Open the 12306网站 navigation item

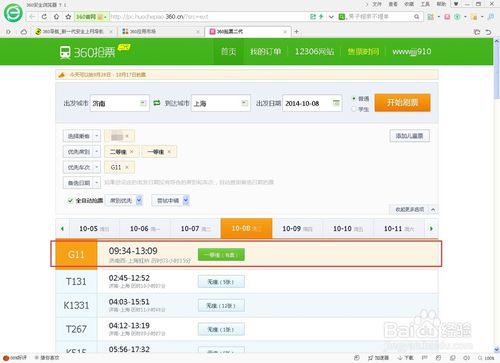pyautogui.click(x=314, y=51)
